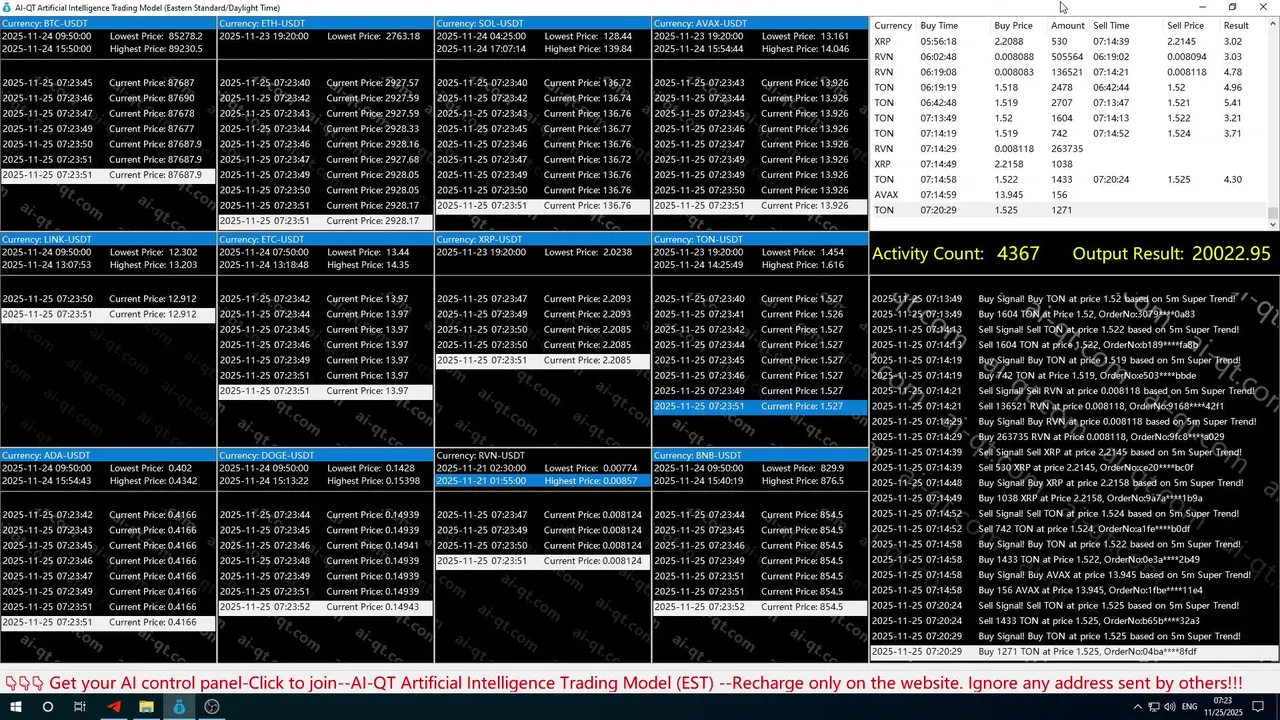This screenshot has height=720, width=1280.
Task: Select RVN open trade with amount 263735
Action: click(x=1069, y=149)
